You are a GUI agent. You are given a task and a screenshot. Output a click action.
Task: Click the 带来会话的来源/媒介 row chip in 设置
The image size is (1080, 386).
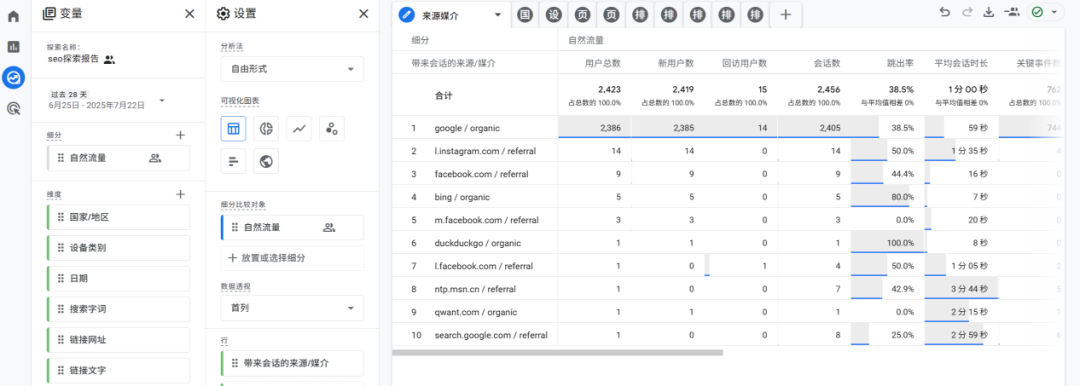(x=292, y=363)
